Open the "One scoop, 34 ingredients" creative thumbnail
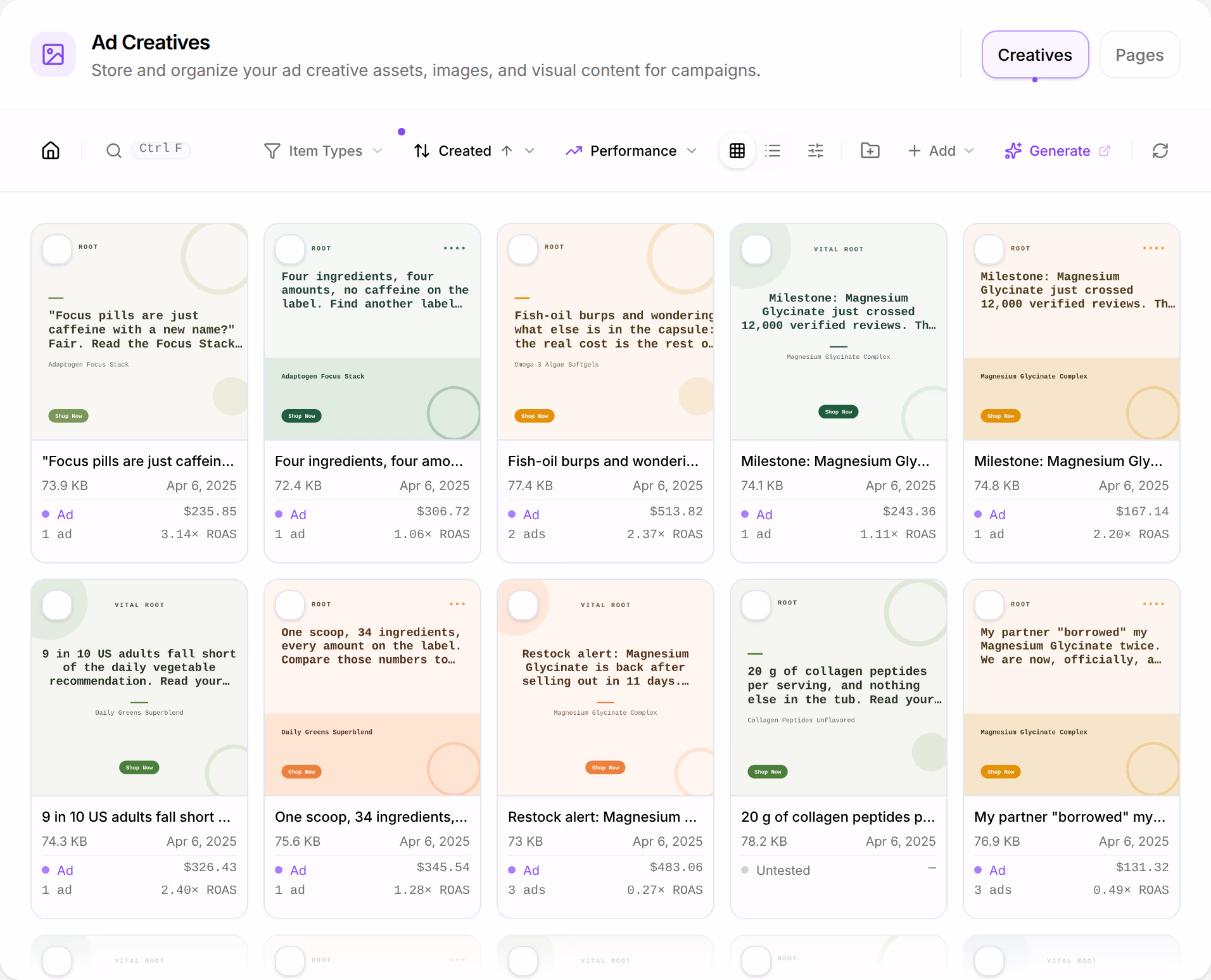 (x=372, y=688)
